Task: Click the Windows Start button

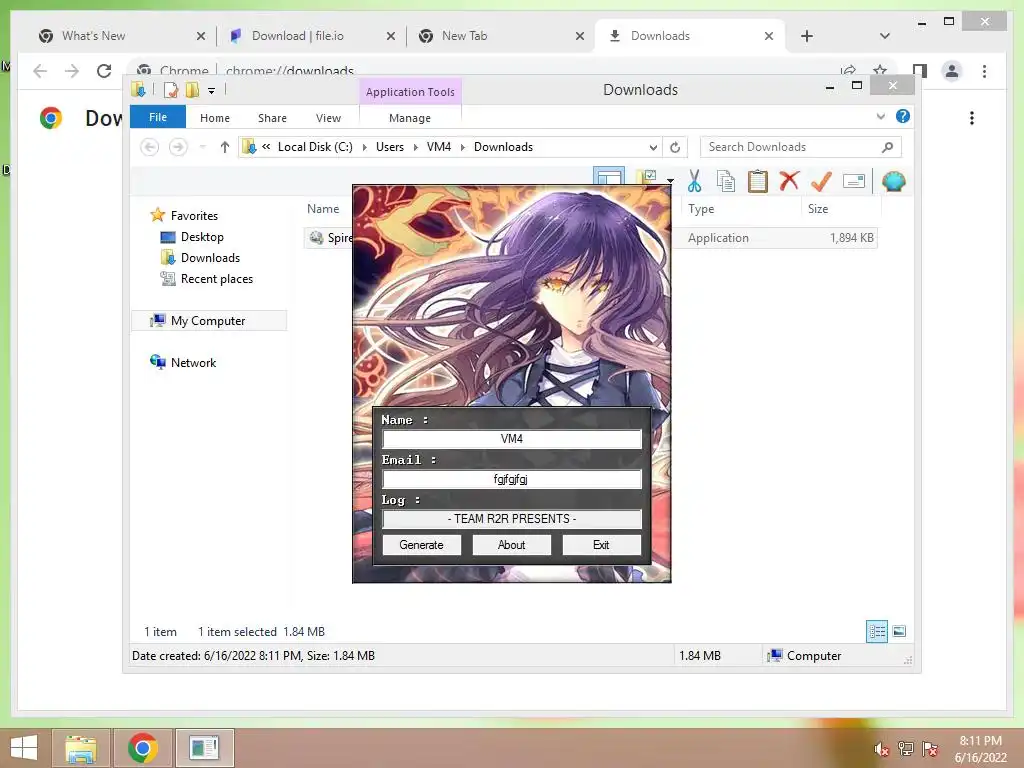Action: click(24, 748)
